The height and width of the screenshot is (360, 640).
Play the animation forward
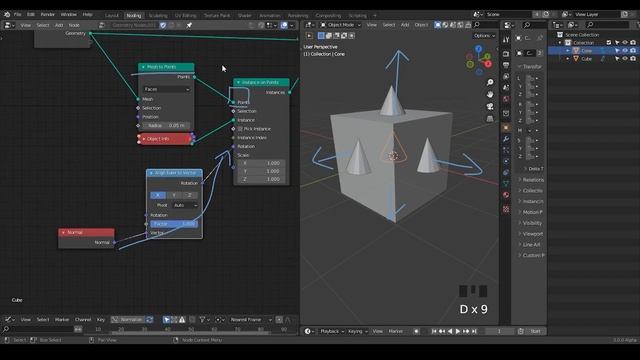458,331
